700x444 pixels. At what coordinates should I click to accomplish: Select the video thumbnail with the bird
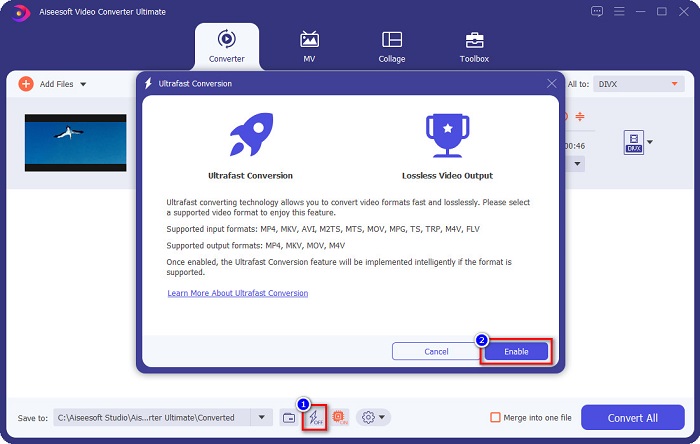click(x=75, y=143)
